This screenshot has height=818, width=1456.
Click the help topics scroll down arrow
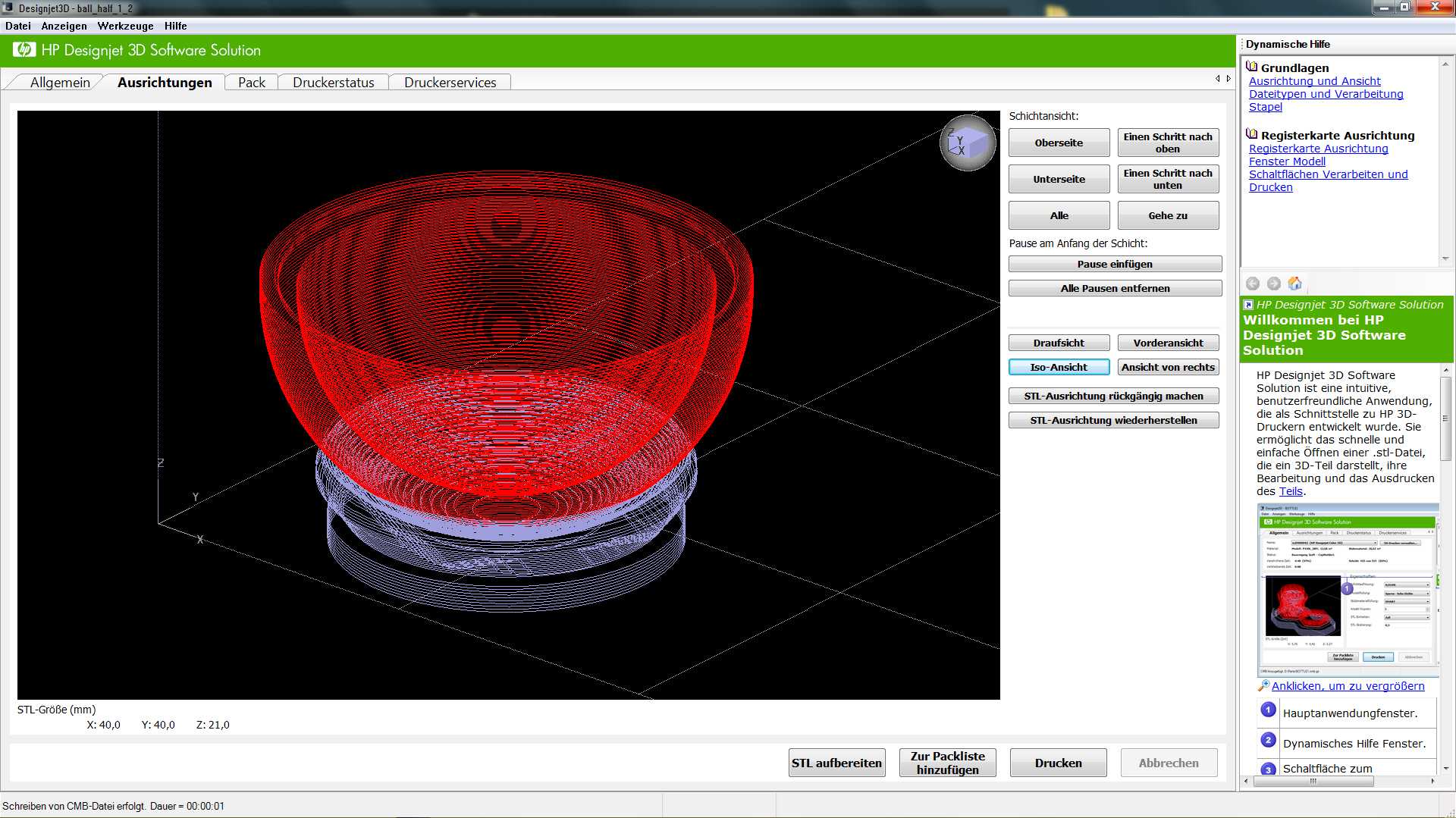[x=1445, y=259]
